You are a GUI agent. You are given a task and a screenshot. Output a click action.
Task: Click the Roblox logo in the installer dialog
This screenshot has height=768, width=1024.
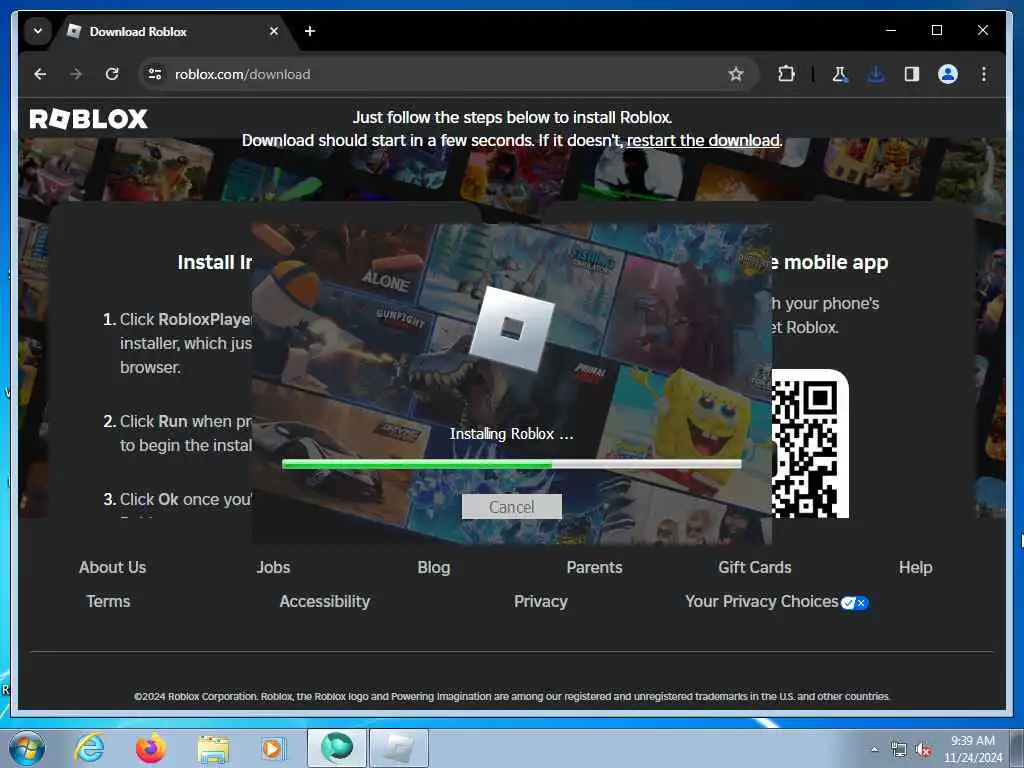[512, 329]
